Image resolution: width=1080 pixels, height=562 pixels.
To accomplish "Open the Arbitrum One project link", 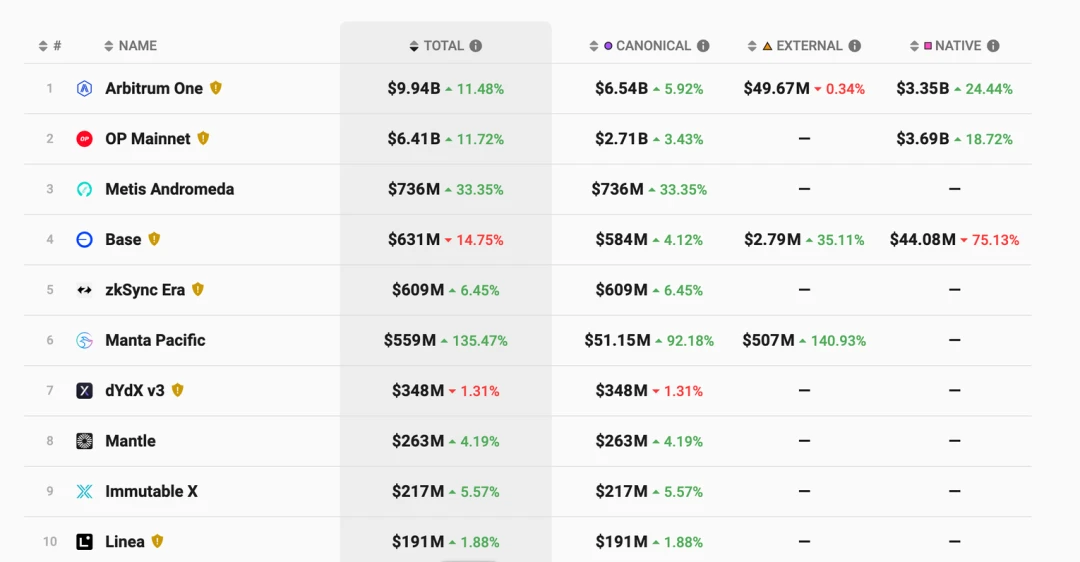I will (x=153, y=89).
